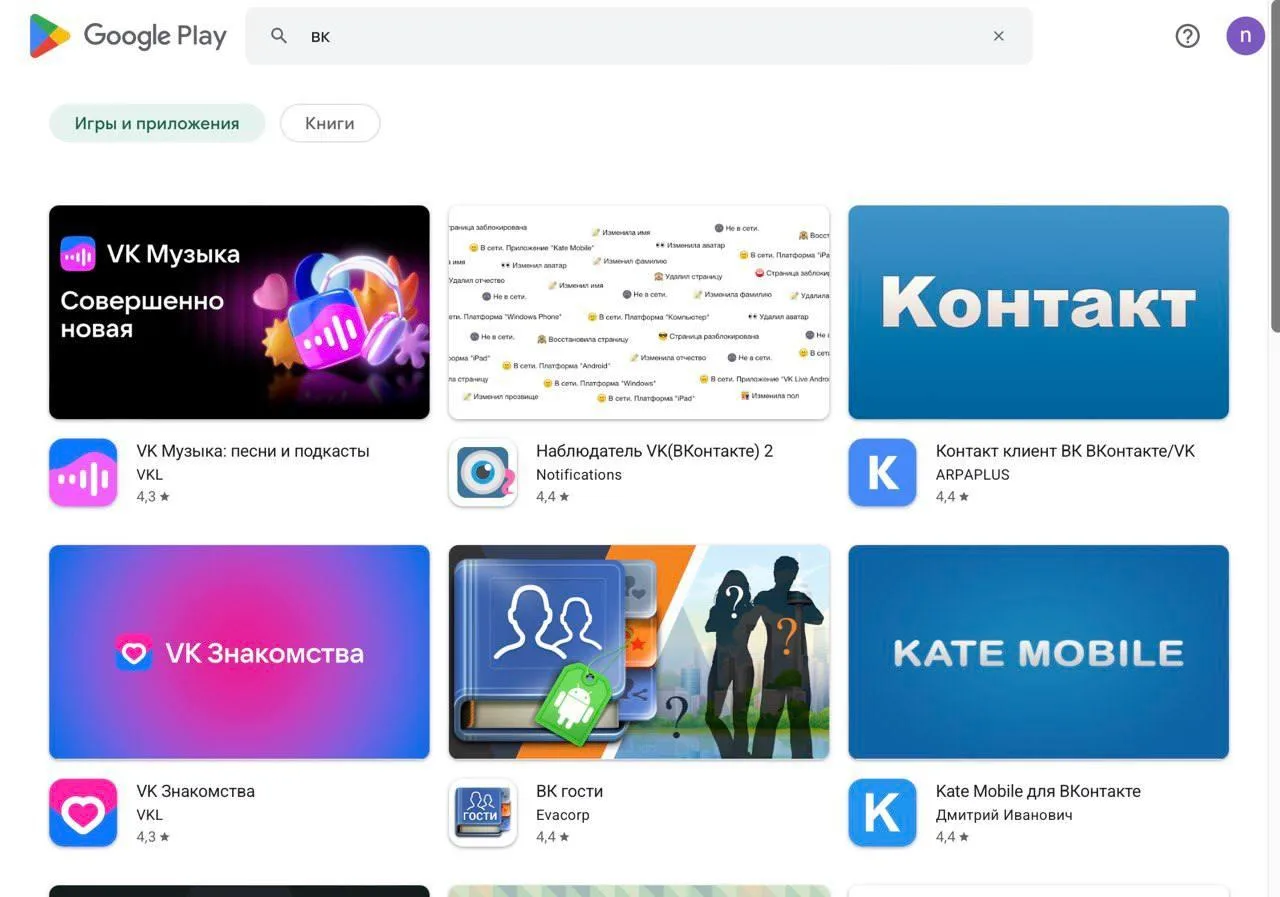Switch to the 'Книги' tab
This screenshot has height=897, width=1280.
pyautogui.click(x=330, y=123)
